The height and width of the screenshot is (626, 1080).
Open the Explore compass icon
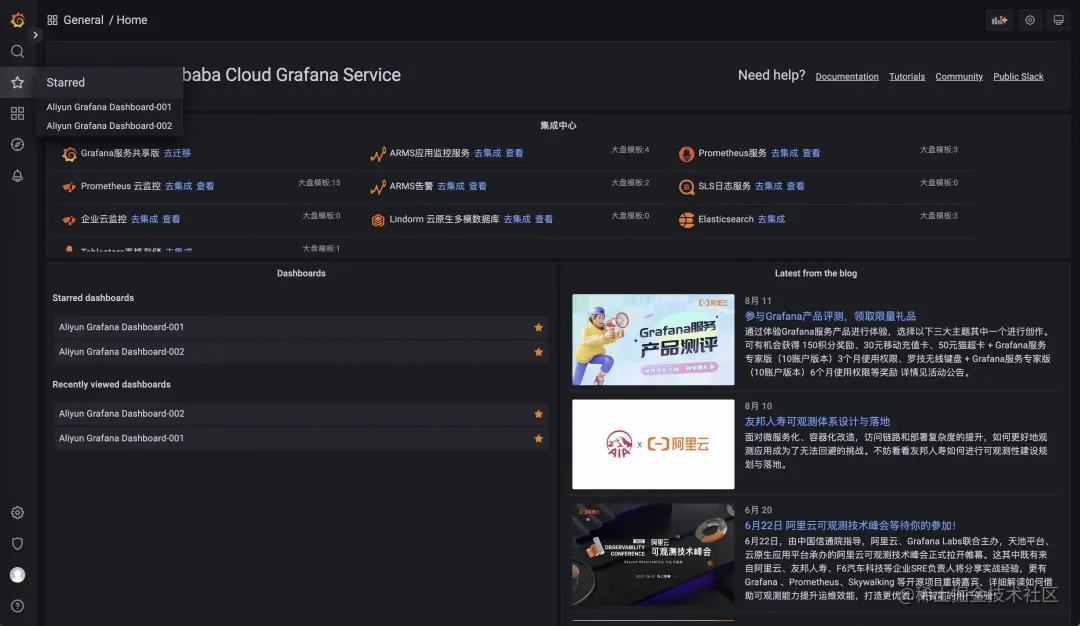pyautogui.click(x=18, y=145)
